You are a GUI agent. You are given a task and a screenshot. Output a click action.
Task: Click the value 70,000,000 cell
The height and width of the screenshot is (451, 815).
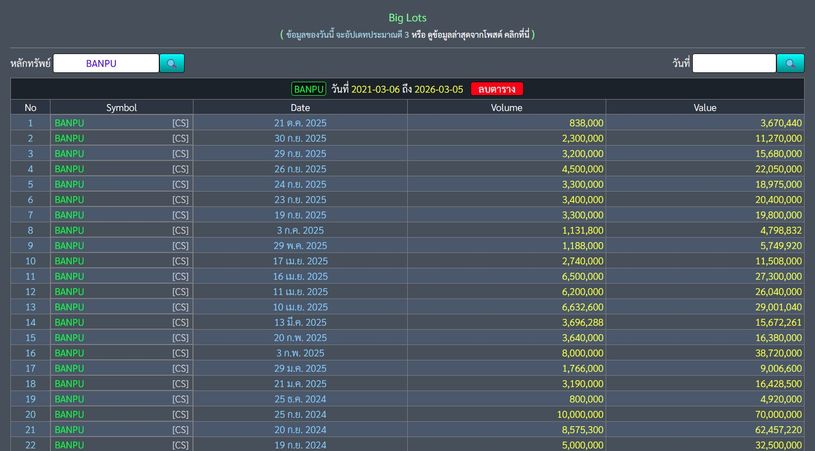click(x=768, y=414)
